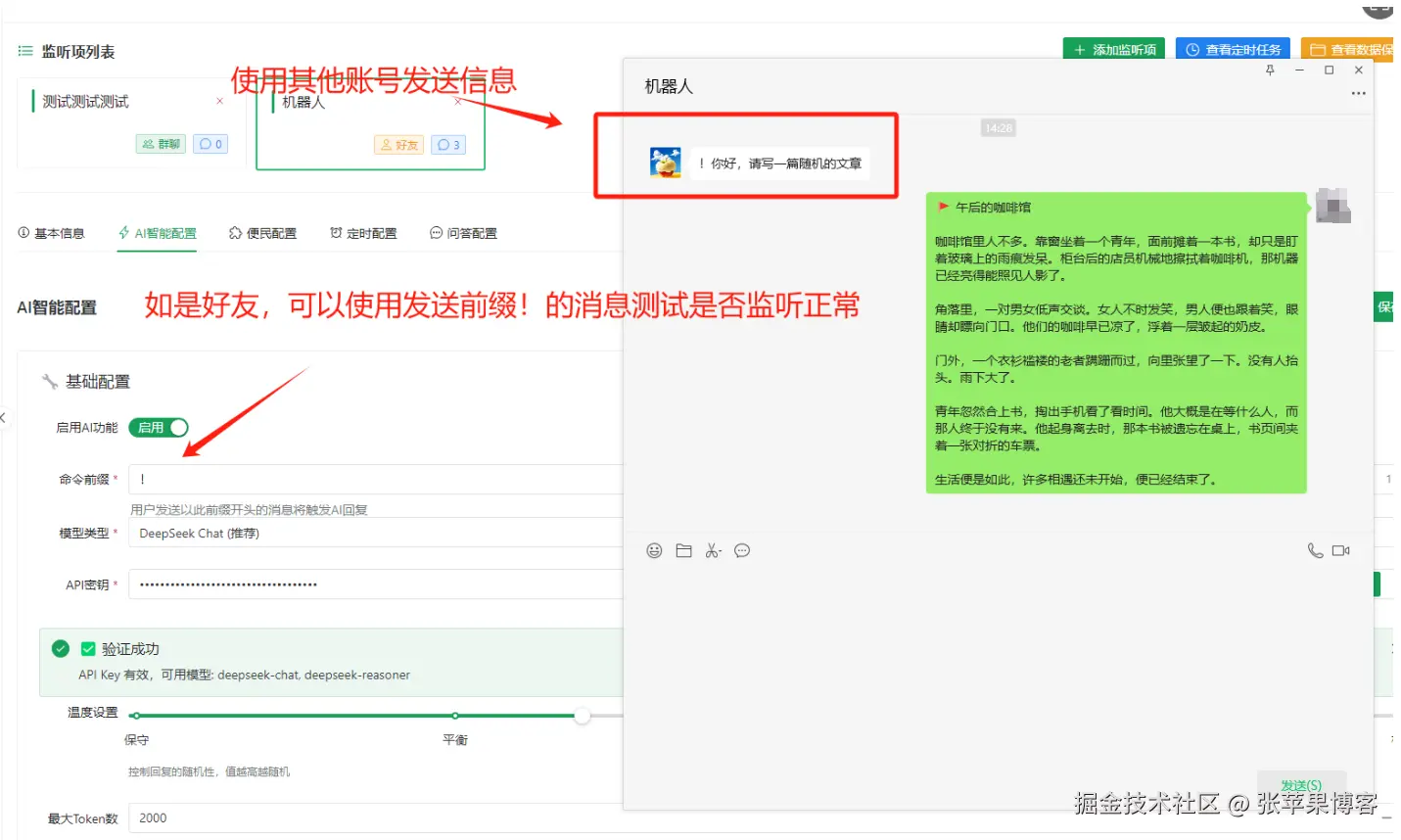The height and width of the screenshot is (840, 1401).
Task: Click the 监听项列表 list icon
Action: [23, 49]
